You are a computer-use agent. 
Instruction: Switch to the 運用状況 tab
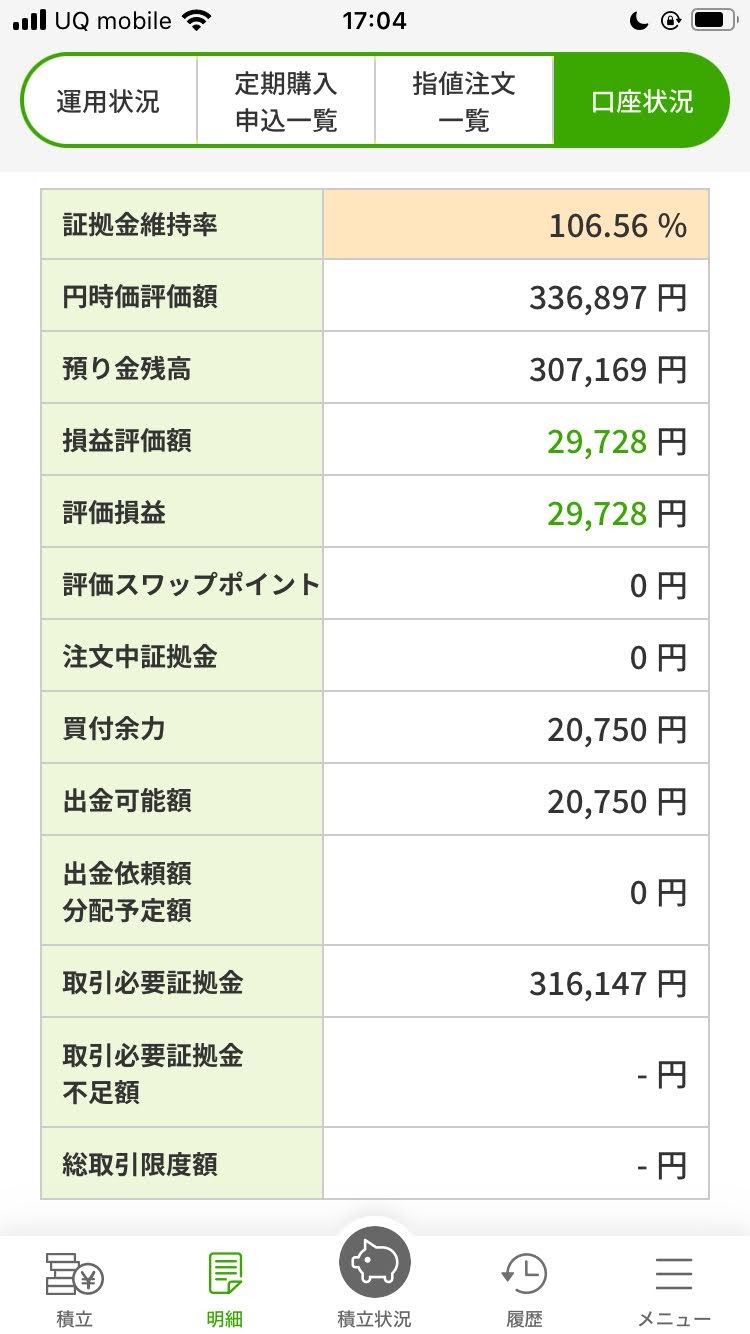pyautogui.click(x=108, y=101)
